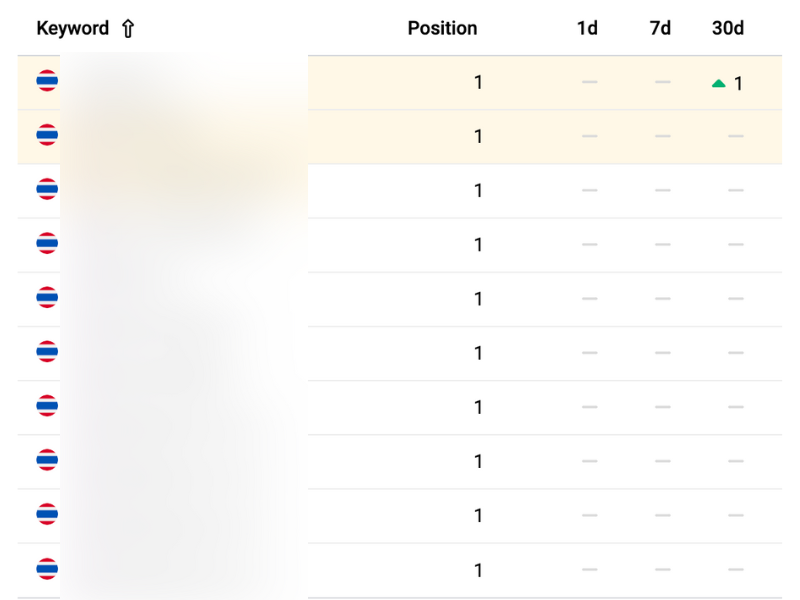Toggle the sort arrow beside Keyword

[127, 29]
